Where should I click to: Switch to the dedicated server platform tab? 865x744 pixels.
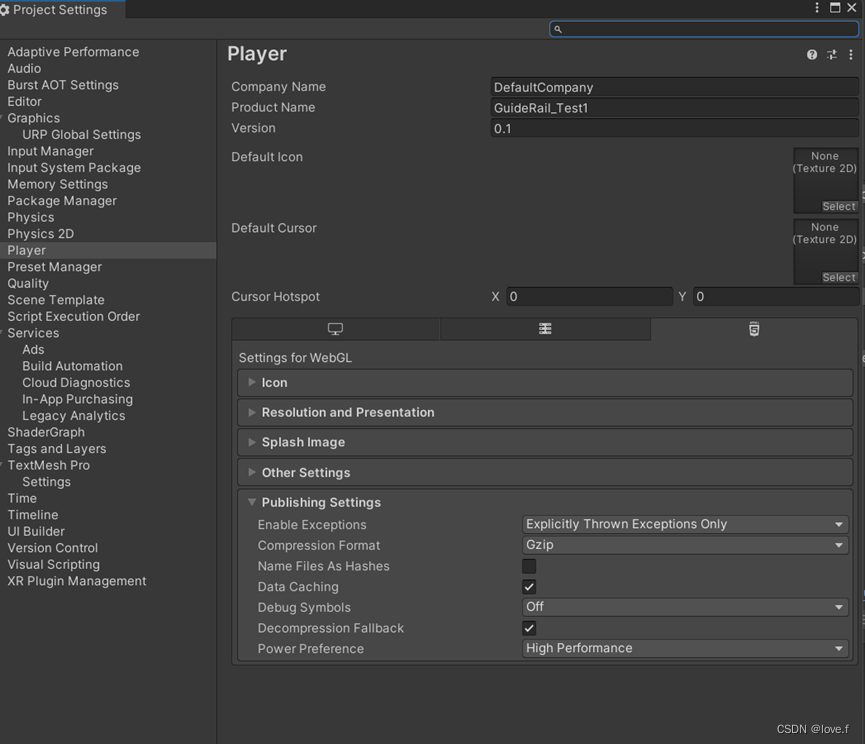[x=545, y=329]
